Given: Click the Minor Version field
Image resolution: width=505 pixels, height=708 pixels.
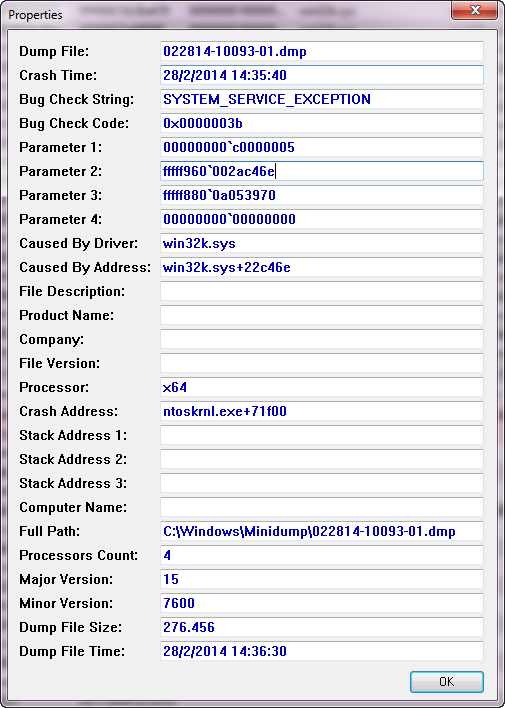Looking at the screenshot, I should pyautogui.click(x=322, y=603).
